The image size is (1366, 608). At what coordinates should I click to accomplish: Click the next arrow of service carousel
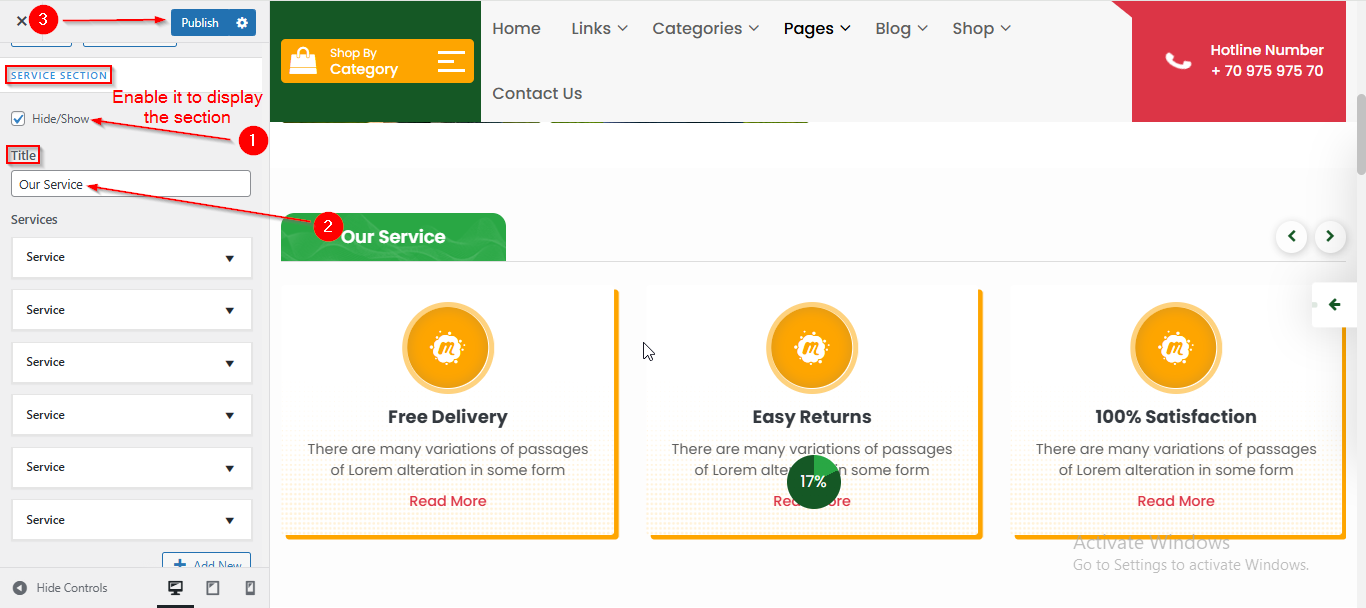1330,237
